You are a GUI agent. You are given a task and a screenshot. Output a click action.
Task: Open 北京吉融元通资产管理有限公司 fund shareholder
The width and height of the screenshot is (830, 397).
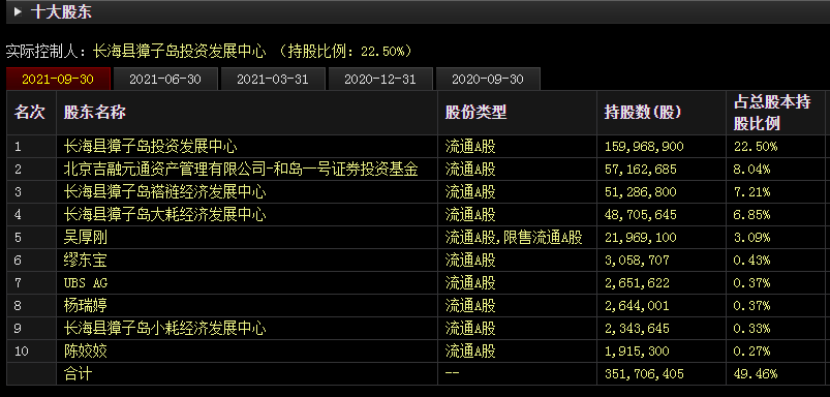click(x=241, y=169)
